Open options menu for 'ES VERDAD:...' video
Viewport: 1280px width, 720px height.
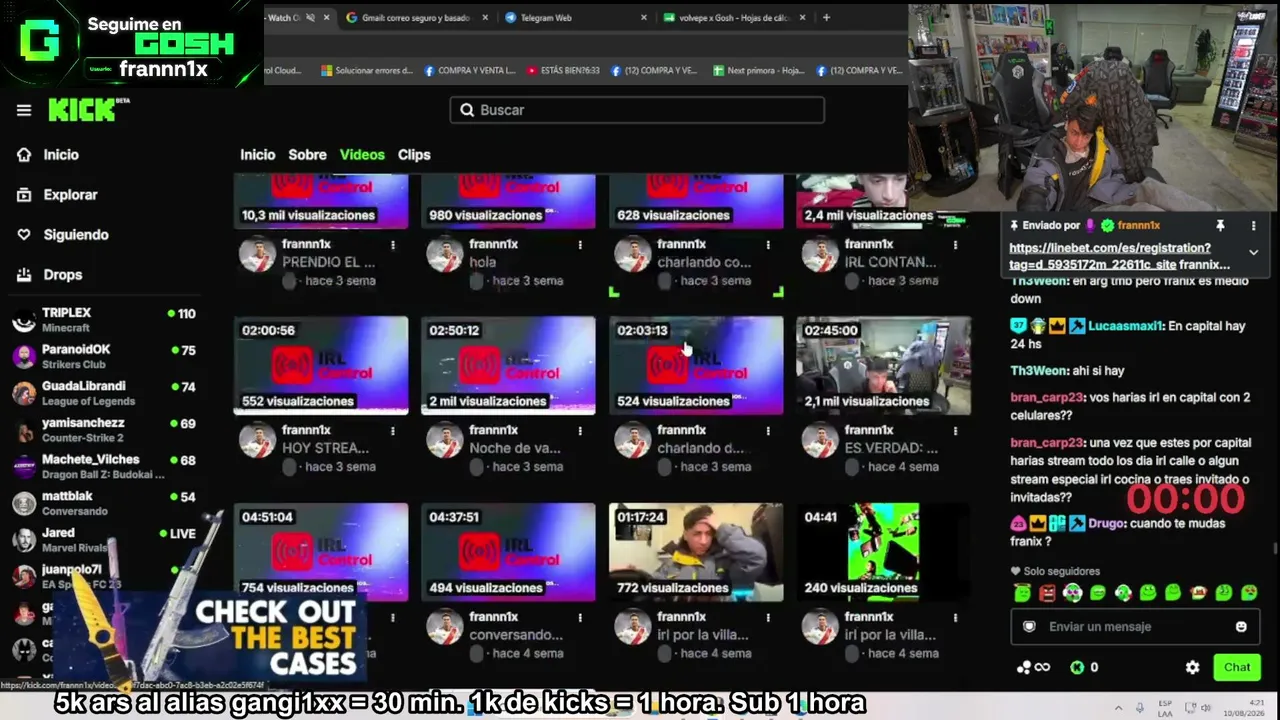tap(955, 431)
